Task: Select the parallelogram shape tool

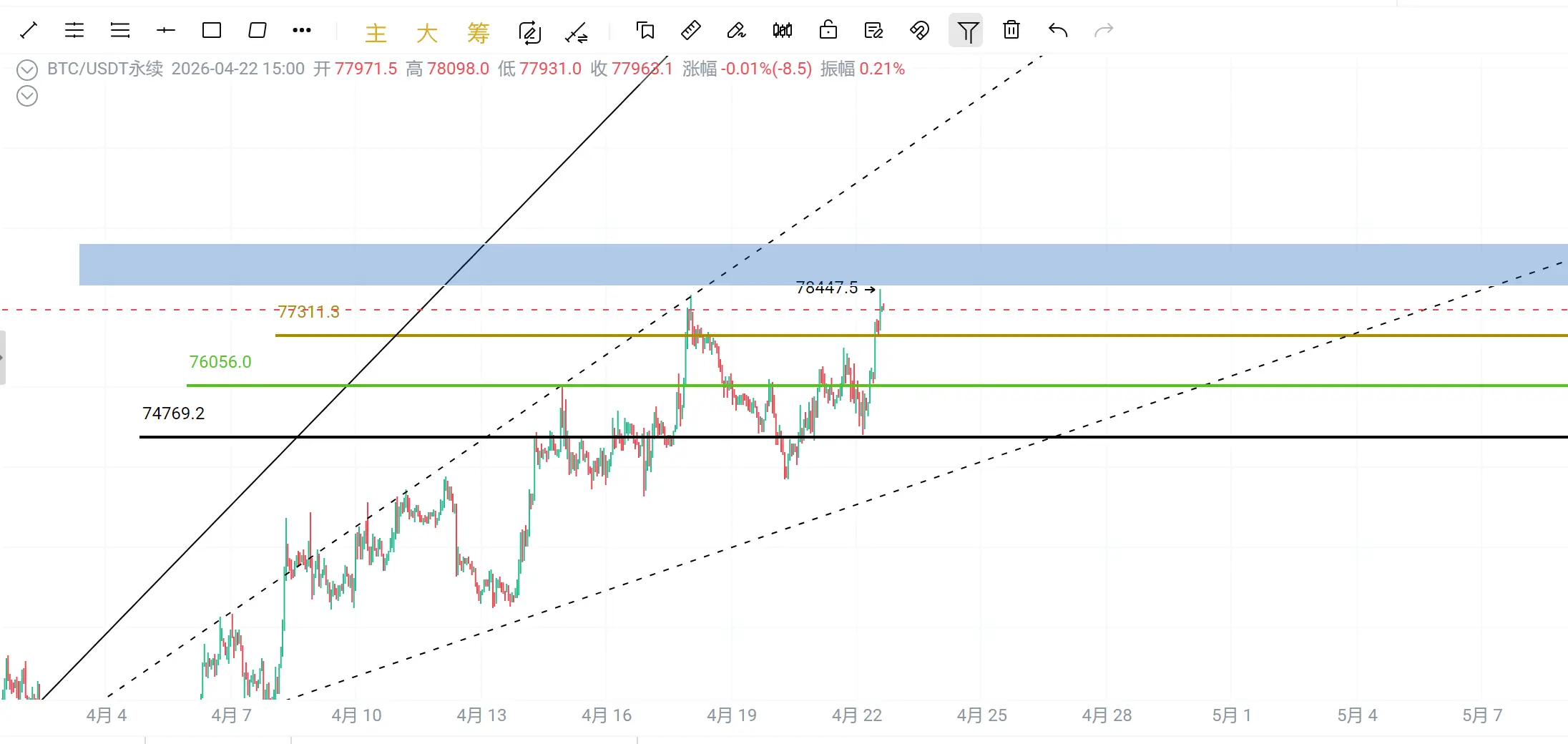Action: click(x=258, y=30)
